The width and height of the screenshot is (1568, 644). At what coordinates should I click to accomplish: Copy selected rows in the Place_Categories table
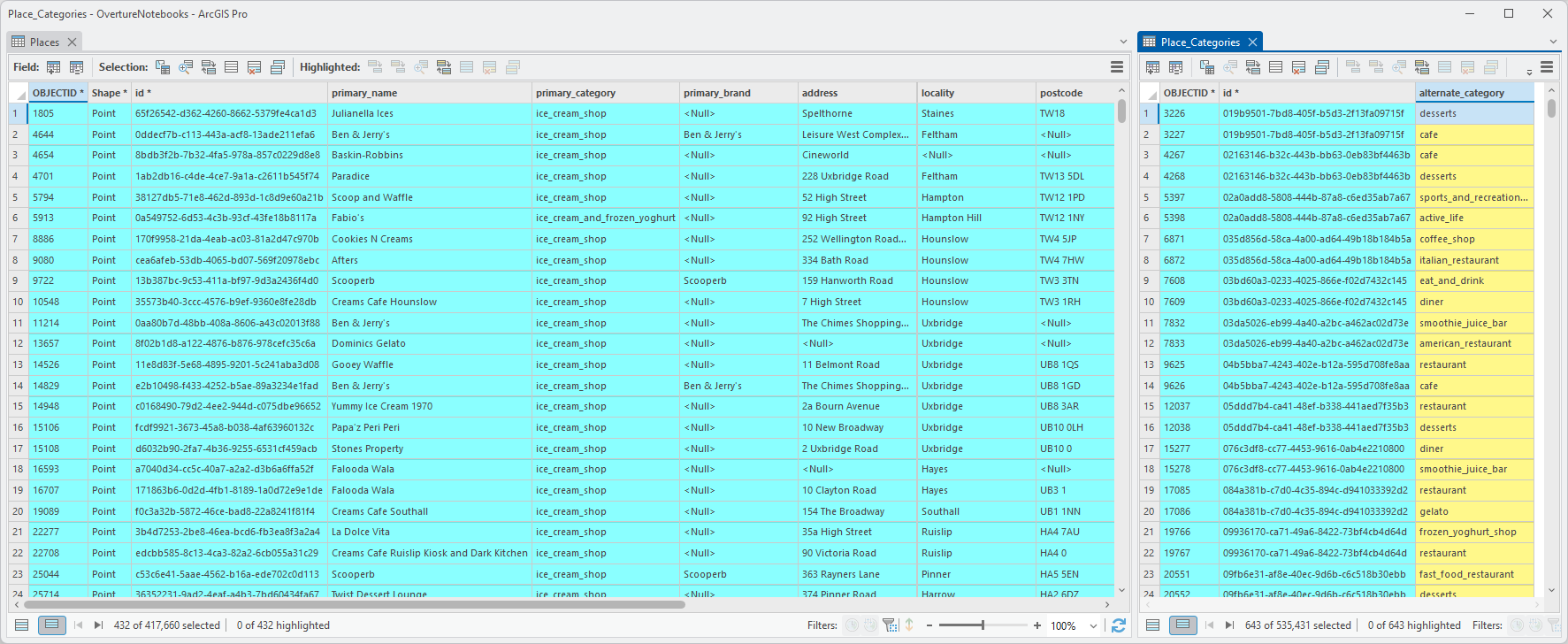click(1322, 67)
